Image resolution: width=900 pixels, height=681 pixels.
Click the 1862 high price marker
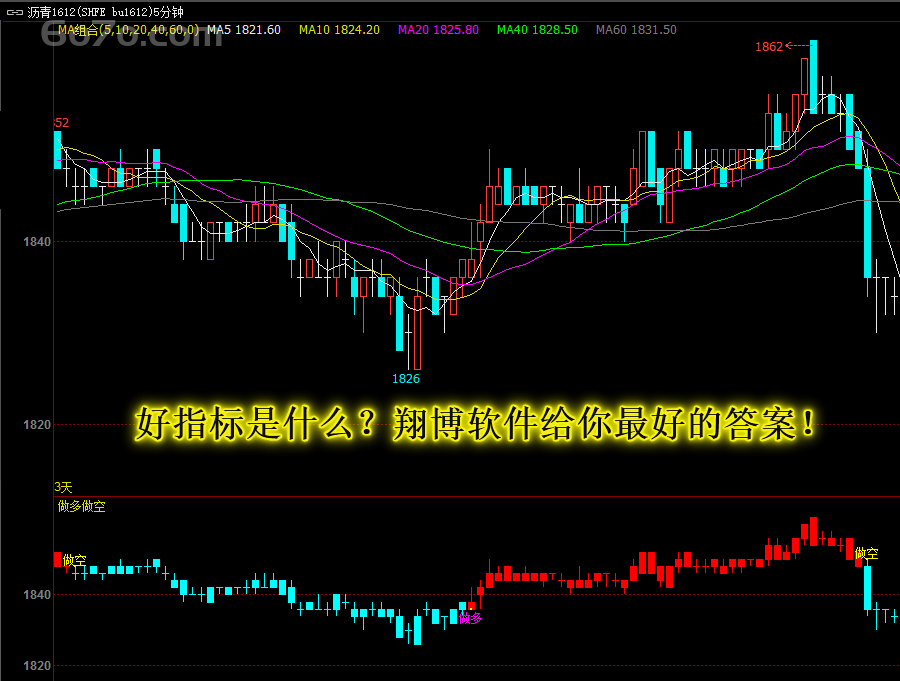click(769, 47)
